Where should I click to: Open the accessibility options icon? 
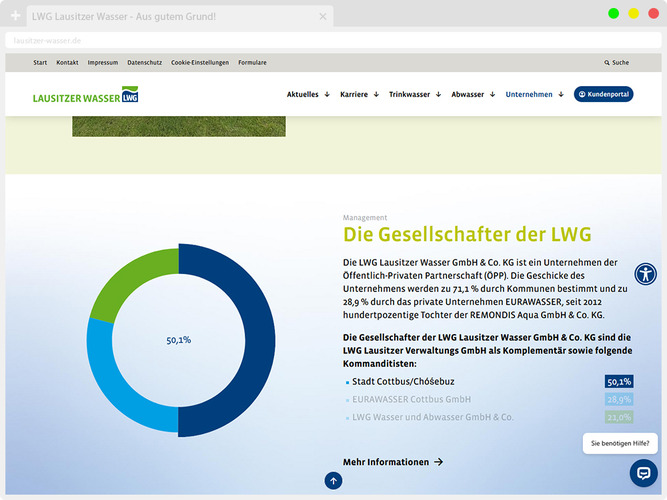pyautogui.click(x=646, y=274)
